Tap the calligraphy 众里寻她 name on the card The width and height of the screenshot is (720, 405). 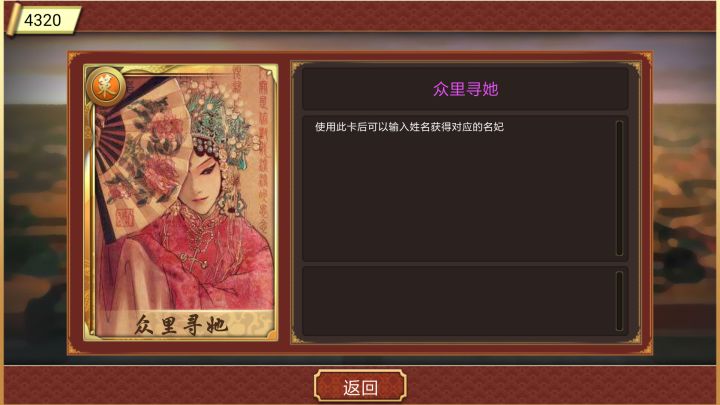[180, 325]
